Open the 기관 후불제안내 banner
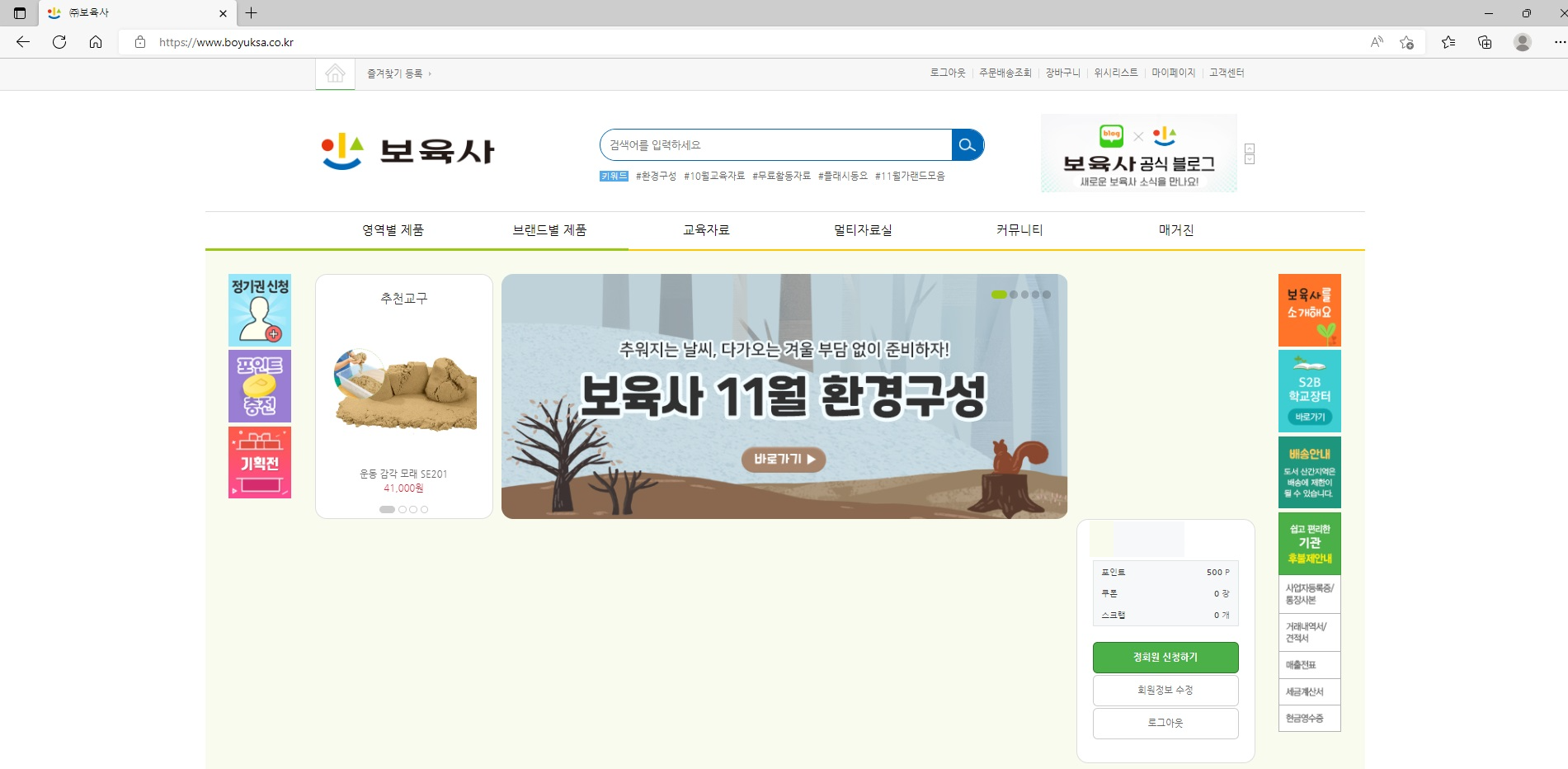 click(x=1310, y=543)
